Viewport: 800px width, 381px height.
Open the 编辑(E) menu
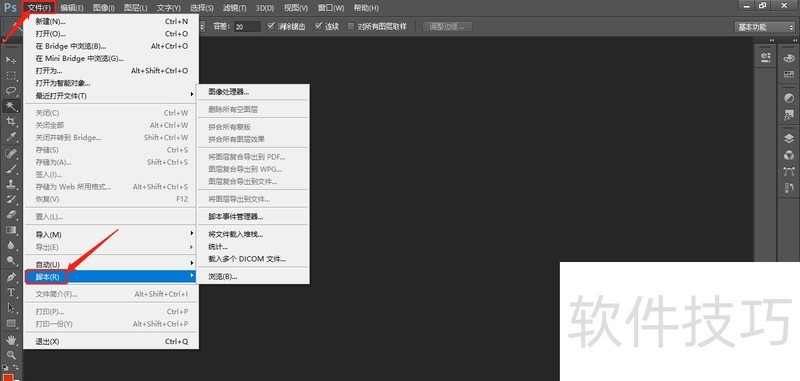point(72,8)
